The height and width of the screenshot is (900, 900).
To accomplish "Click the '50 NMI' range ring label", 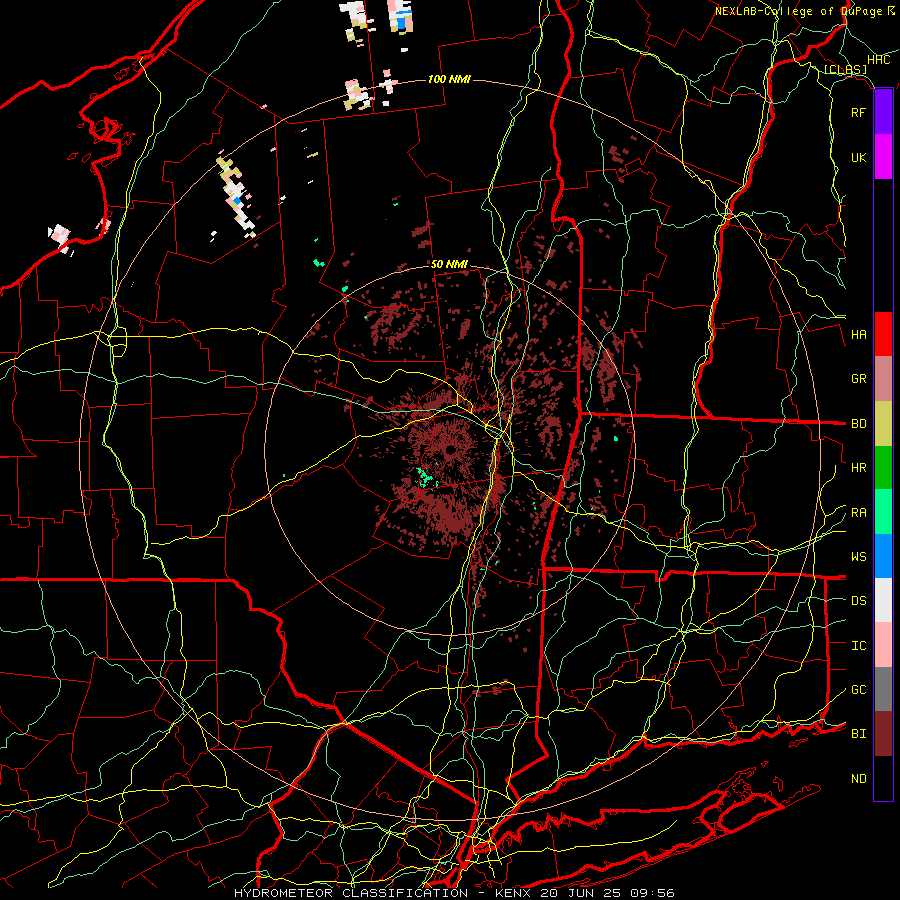I will tap(449, 264).
